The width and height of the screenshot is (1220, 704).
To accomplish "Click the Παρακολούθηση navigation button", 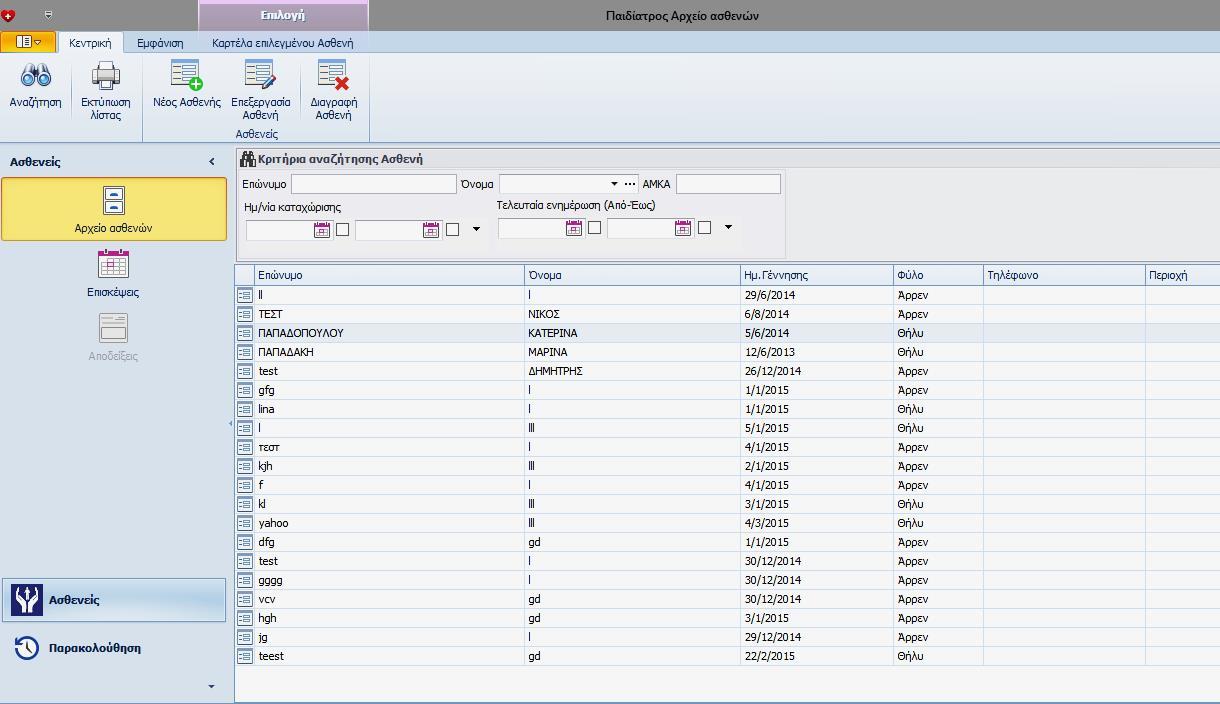I will click(94, 648).
